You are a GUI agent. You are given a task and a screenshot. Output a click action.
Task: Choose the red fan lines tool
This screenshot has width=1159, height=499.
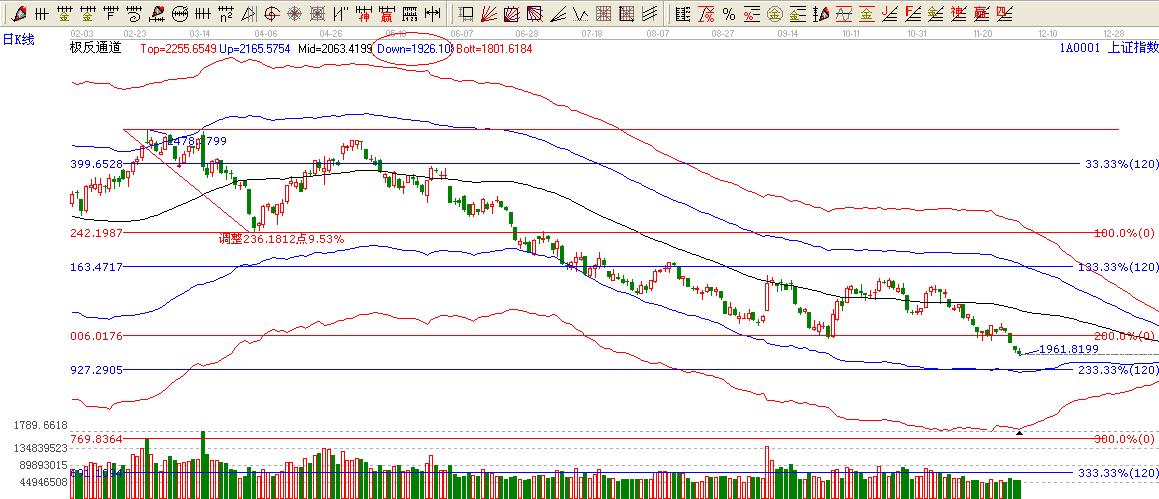click(x=490, y=14)
